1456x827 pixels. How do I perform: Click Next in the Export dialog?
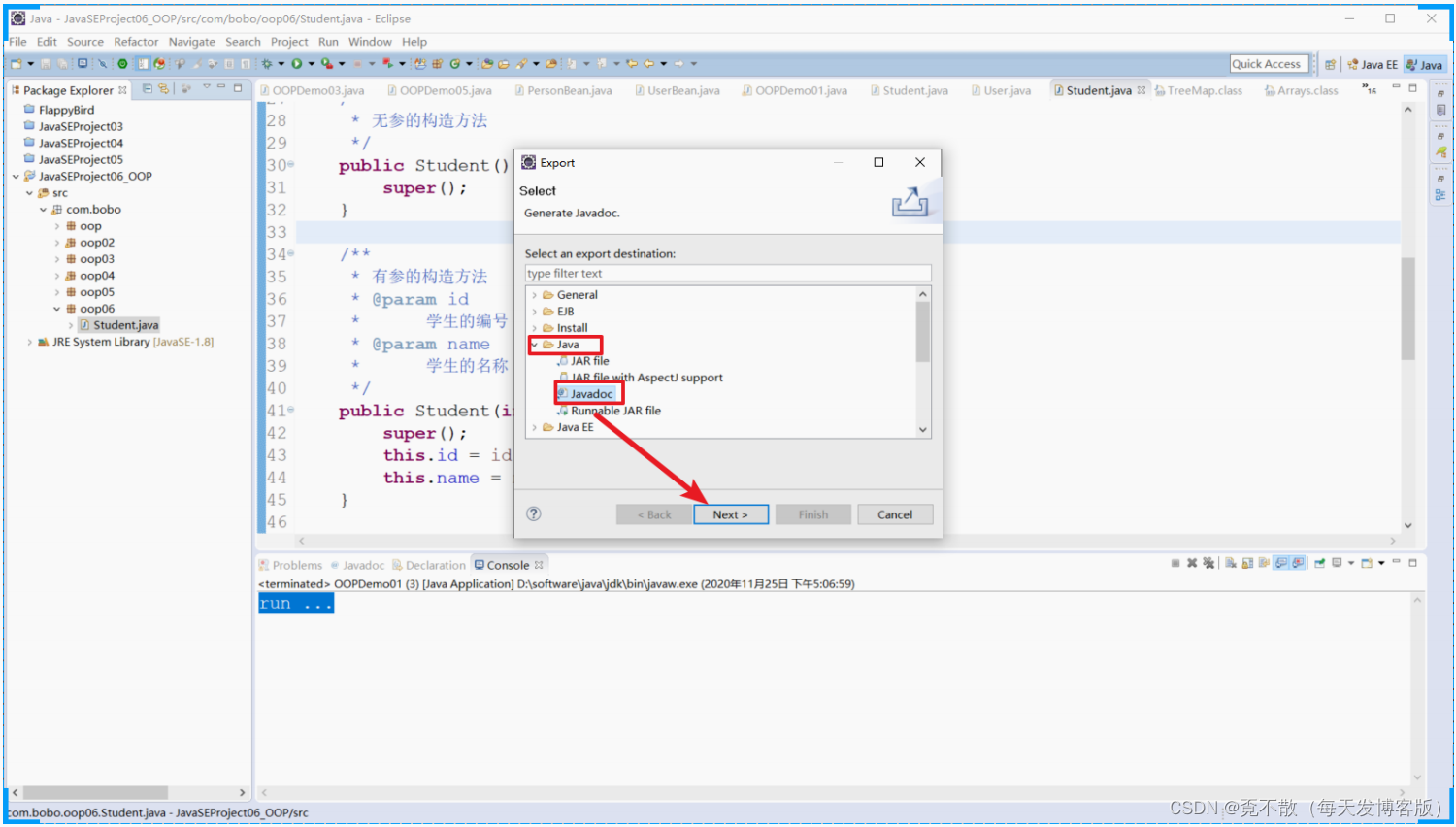pos(731,514)
